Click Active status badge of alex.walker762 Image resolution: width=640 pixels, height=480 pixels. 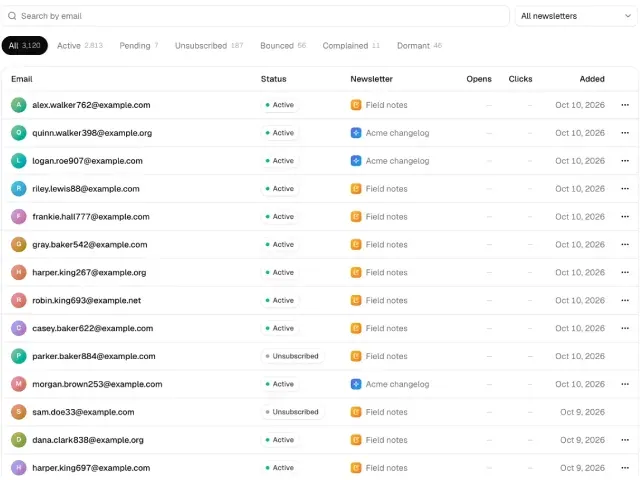click(x=280, y=105)
